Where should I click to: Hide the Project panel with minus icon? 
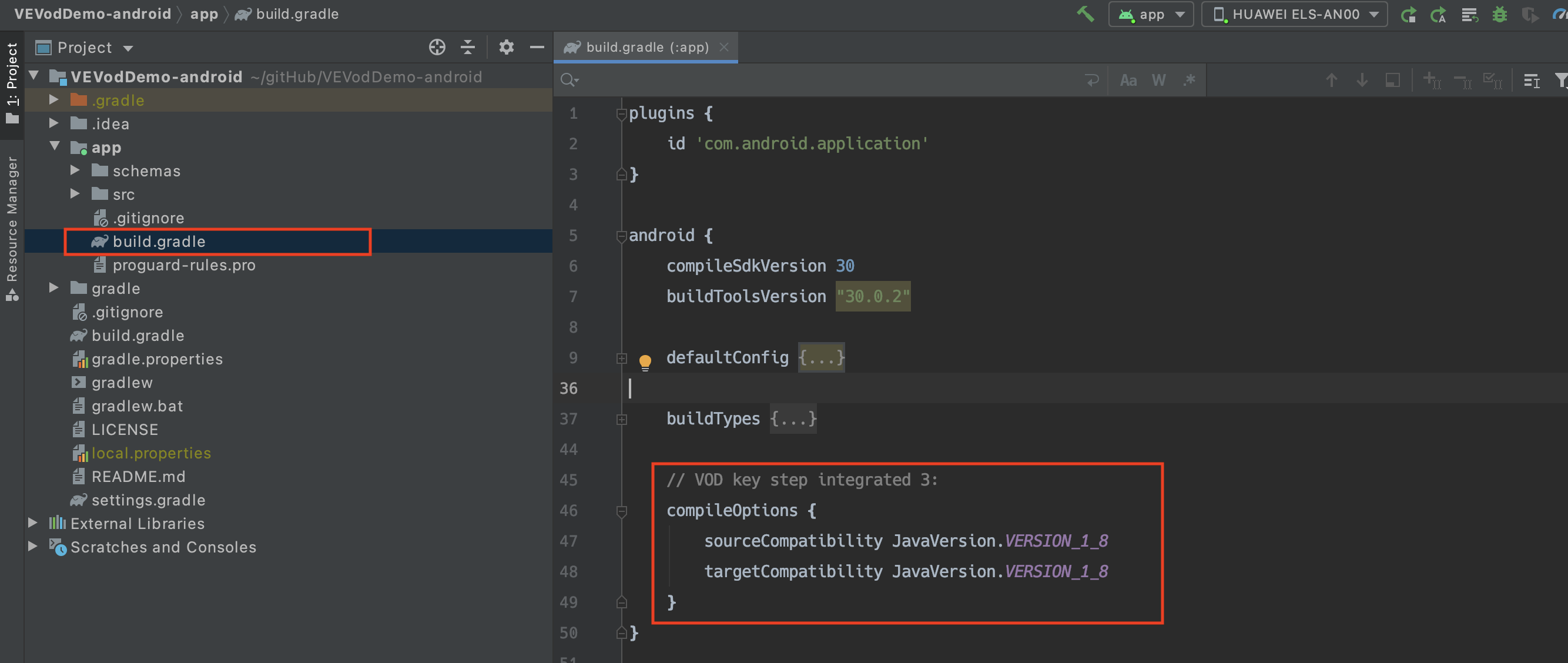tap(537, 47)
